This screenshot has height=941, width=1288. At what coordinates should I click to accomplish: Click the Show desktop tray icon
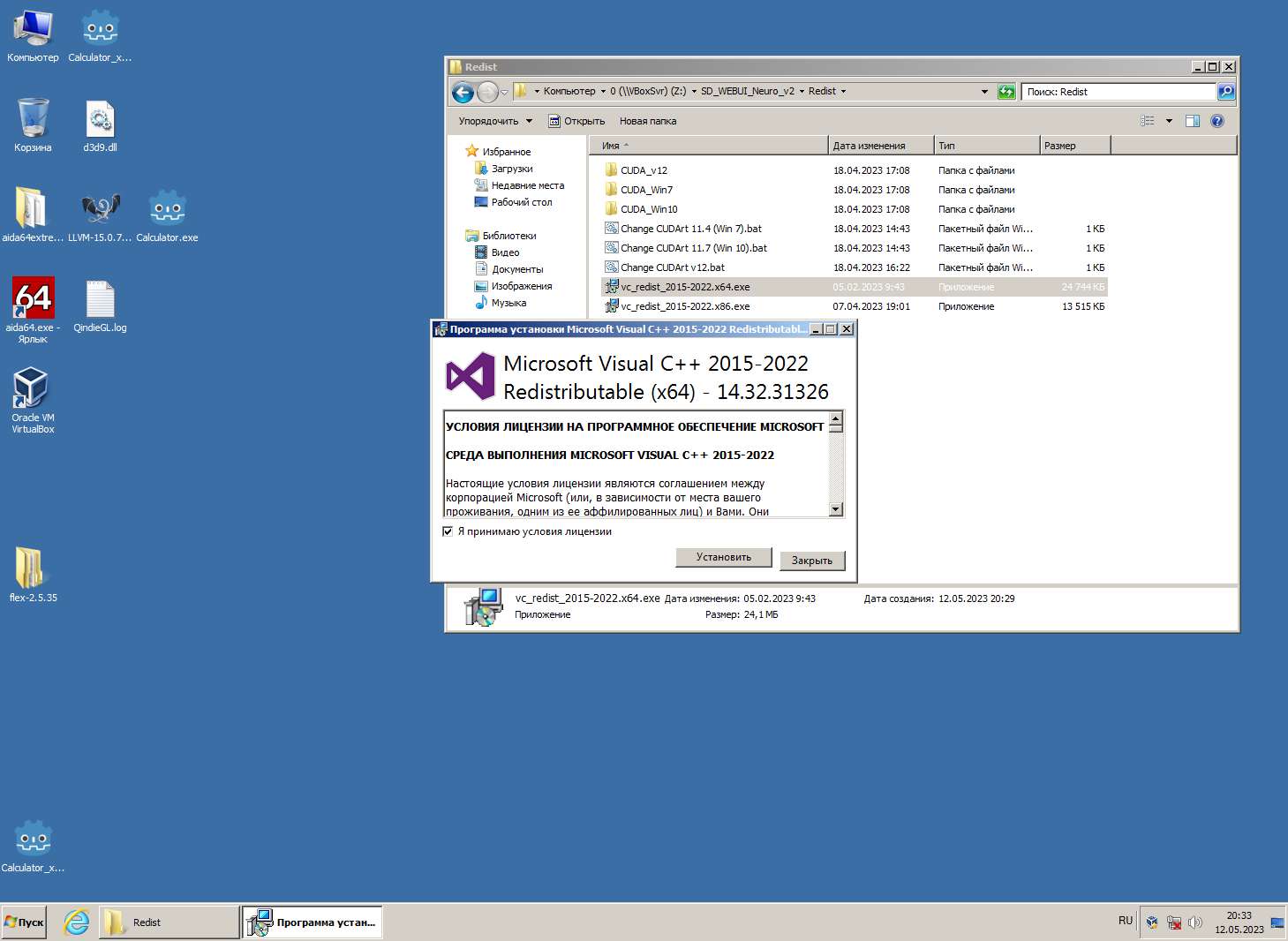click(1277, 922)
